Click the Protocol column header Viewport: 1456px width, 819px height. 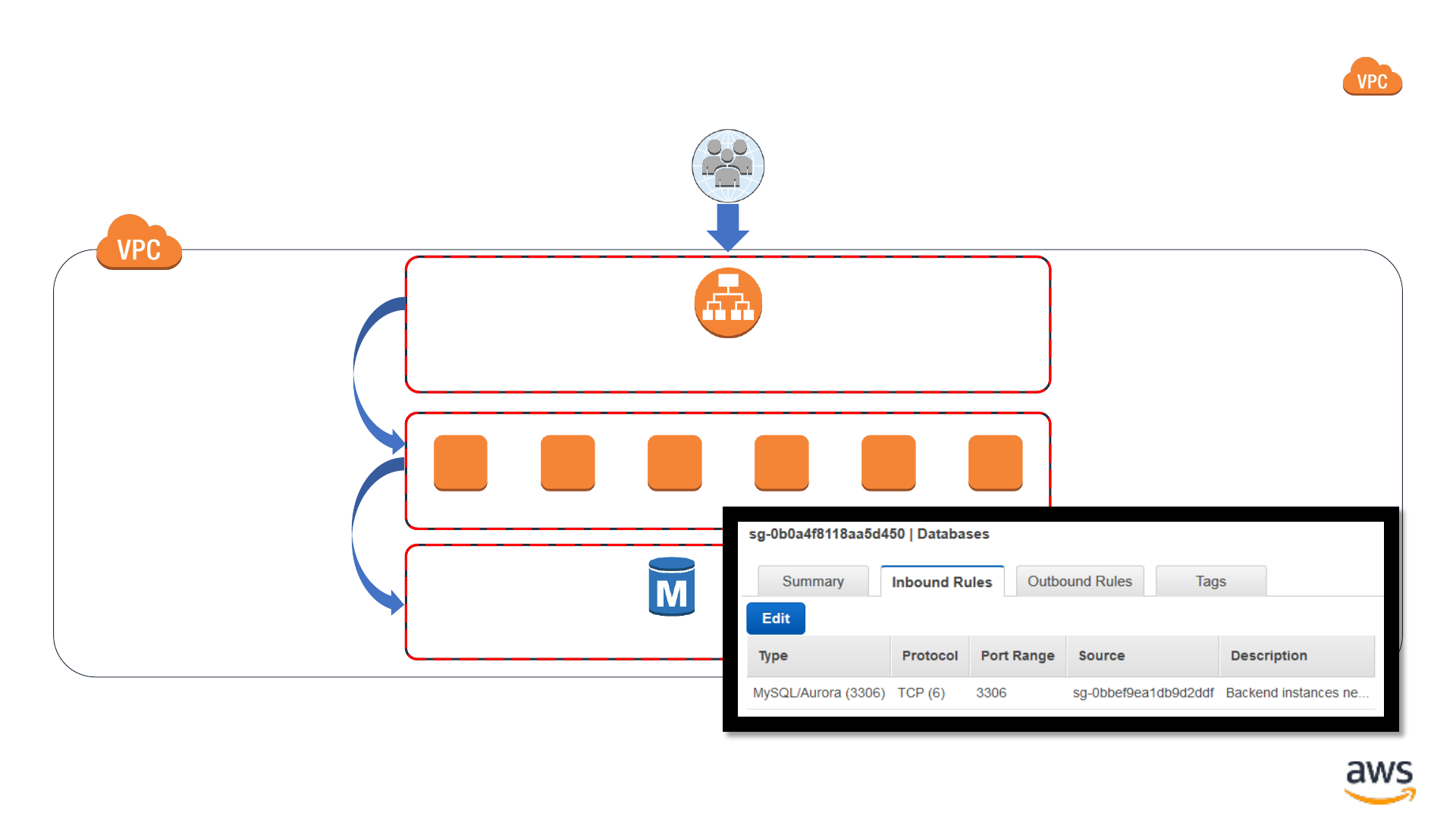[x=930, y=656]
